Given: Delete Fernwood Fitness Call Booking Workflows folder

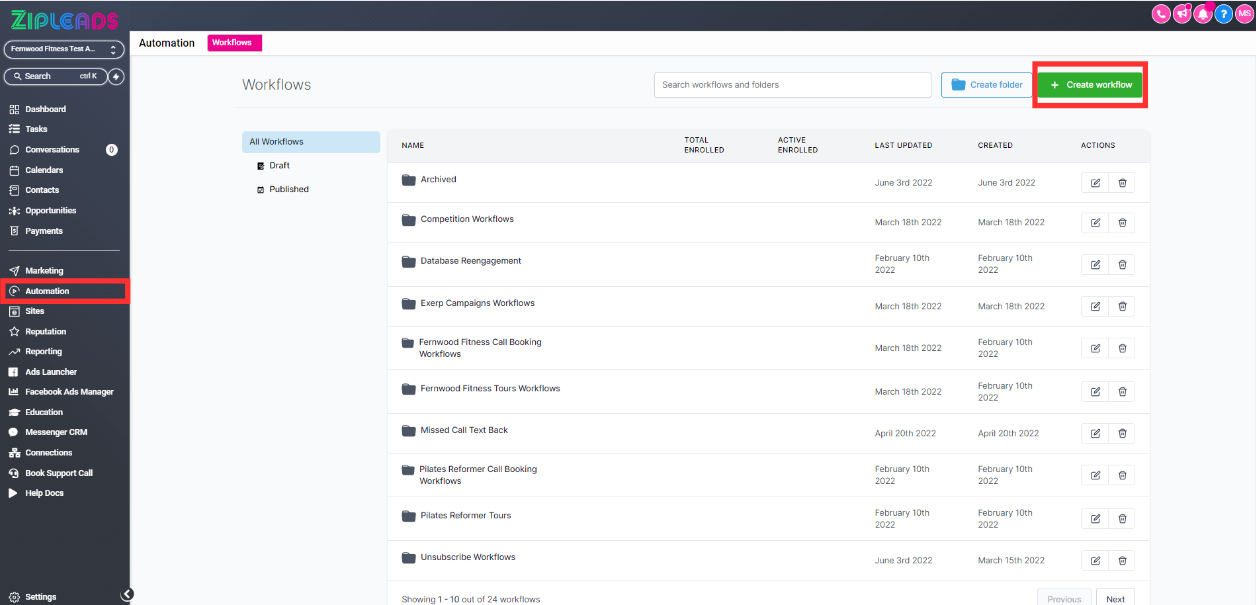Looking at the screenshot, I should (x=1122, y=348).
